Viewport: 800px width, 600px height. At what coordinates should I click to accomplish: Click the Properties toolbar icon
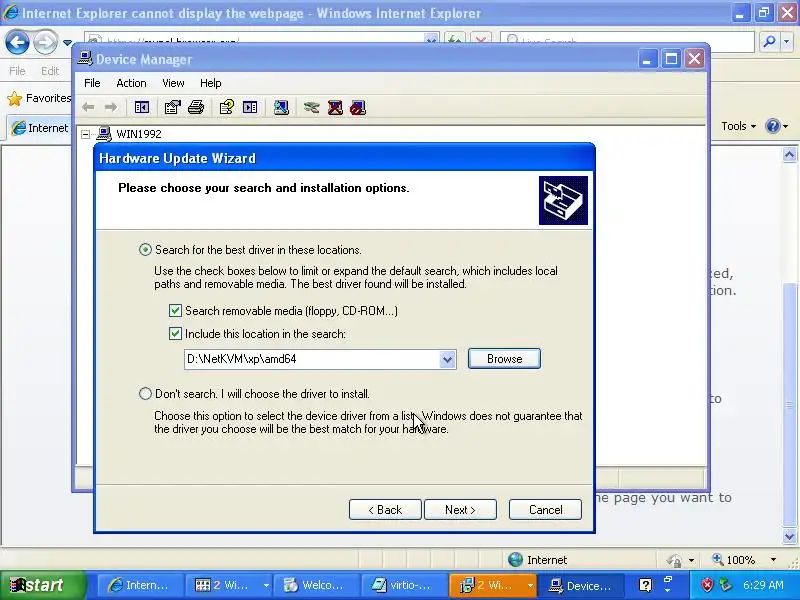[x=172, y=107]
